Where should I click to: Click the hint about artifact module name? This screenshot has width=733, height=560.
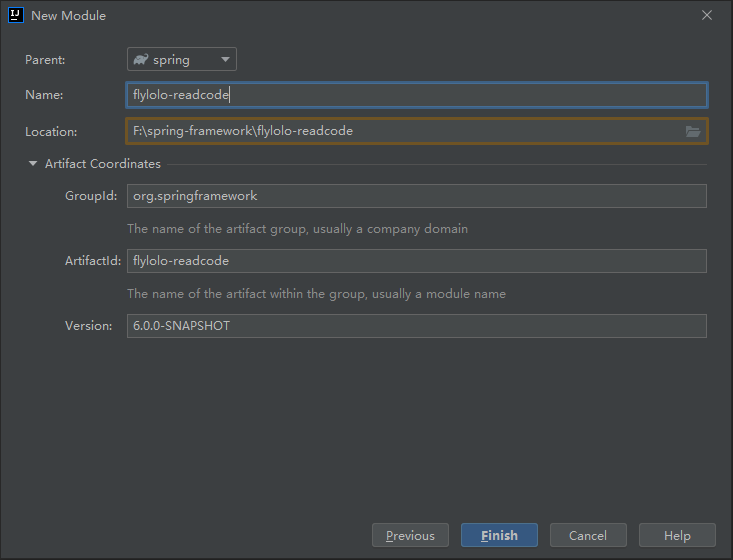[316, 294]
